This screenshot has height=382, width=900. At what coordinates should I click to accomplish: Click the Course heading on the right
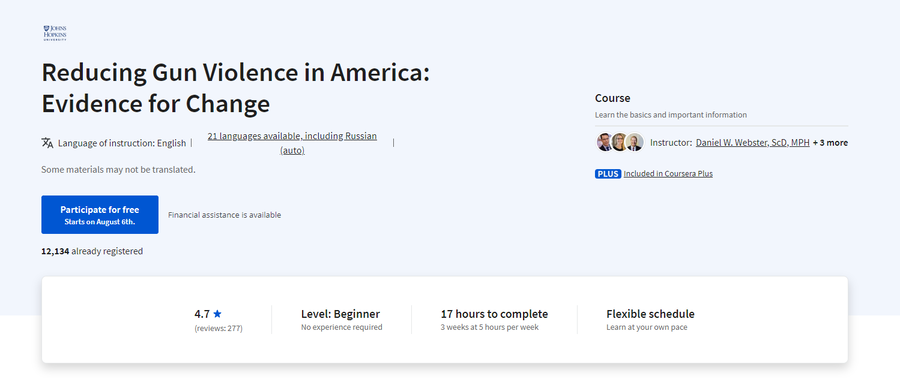(612, 98)
